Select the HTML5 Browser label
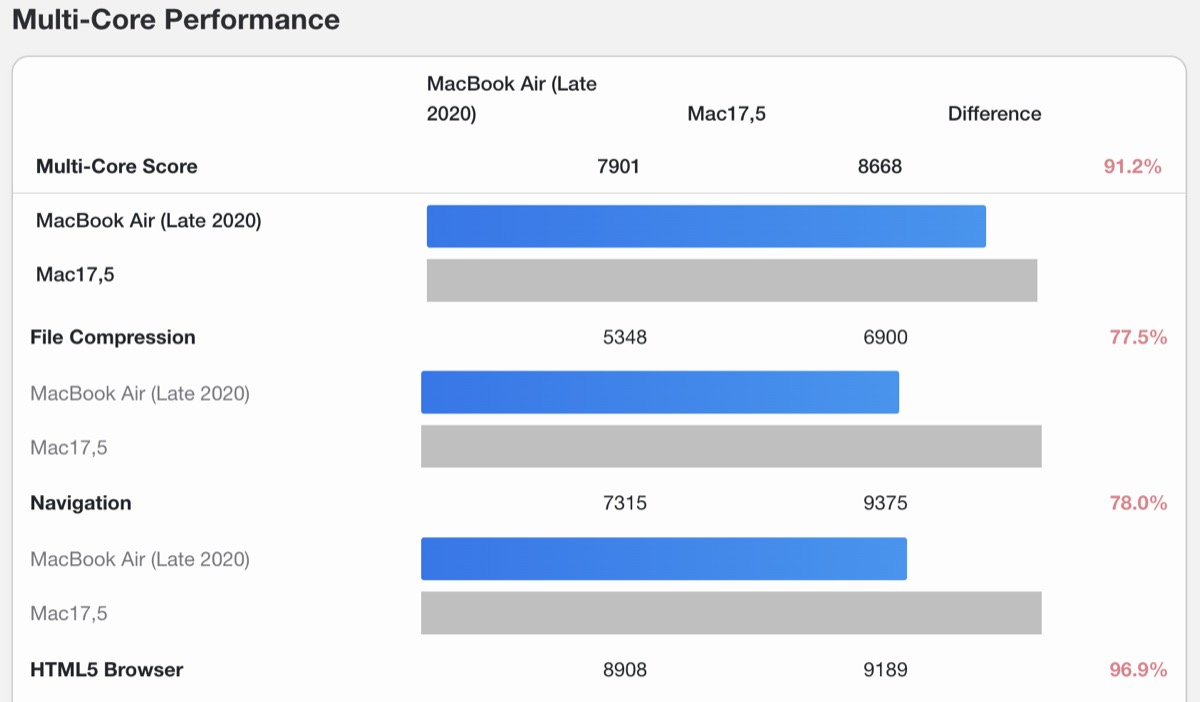Screen dimensions: 1200x702 (x=107, y=669)
